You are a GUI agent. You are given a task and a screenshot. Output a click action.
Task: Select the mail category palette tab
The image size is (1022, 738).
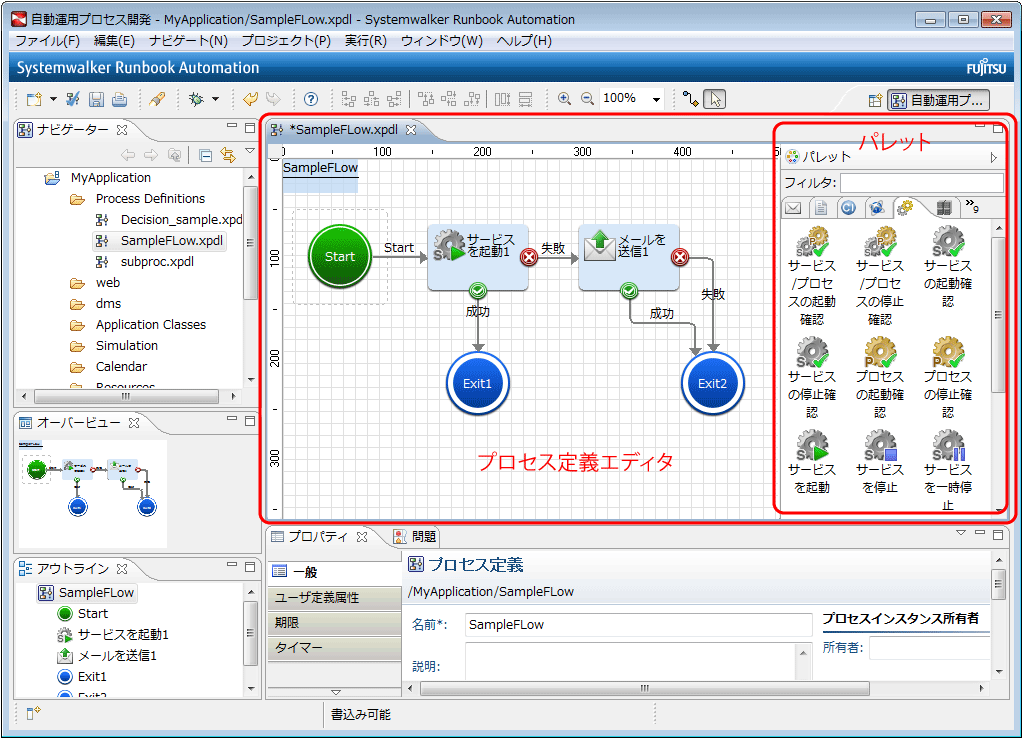pyautogui.click(x=793, y=208)
